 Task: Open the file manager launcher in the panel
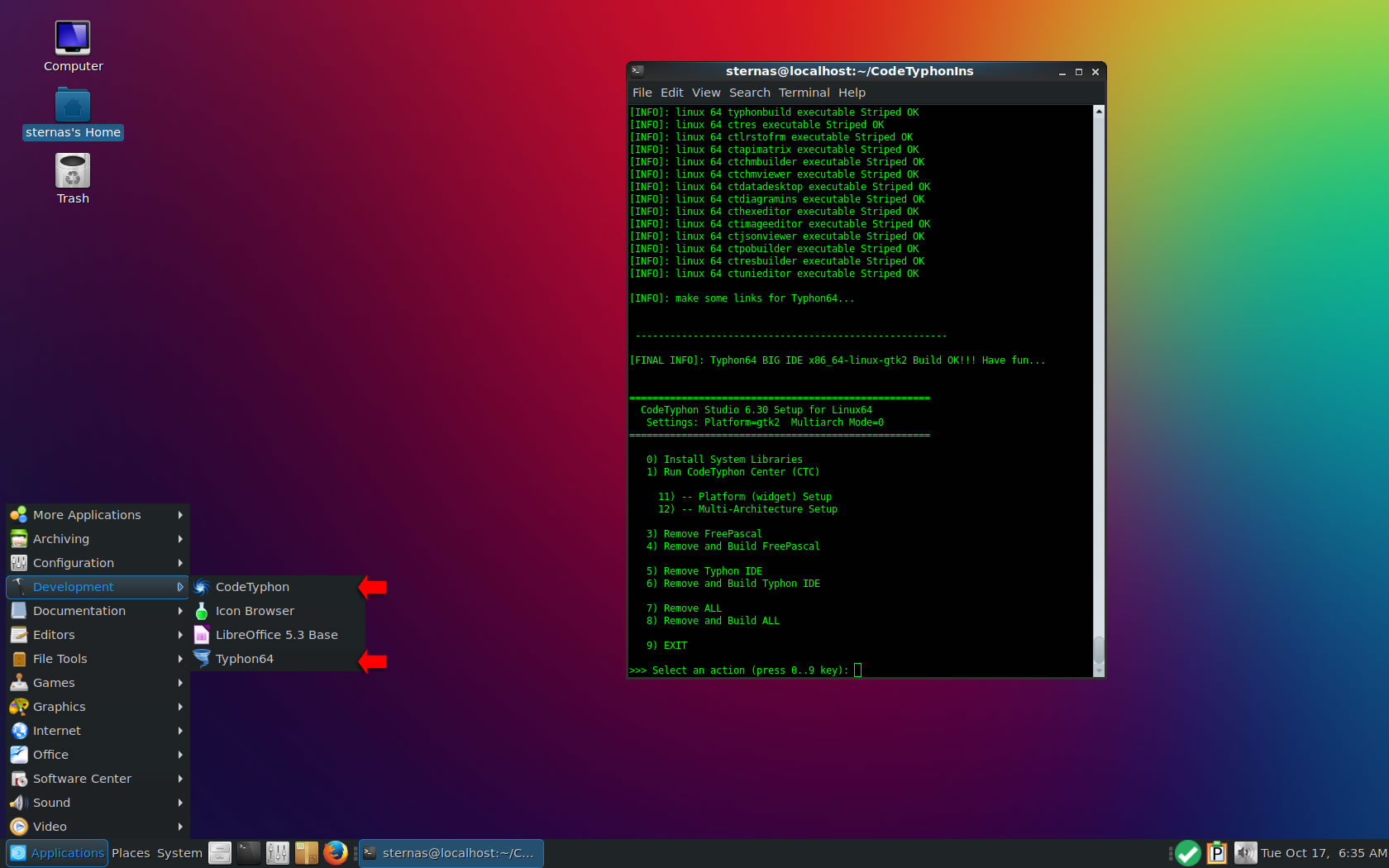(x=220, y=853)
